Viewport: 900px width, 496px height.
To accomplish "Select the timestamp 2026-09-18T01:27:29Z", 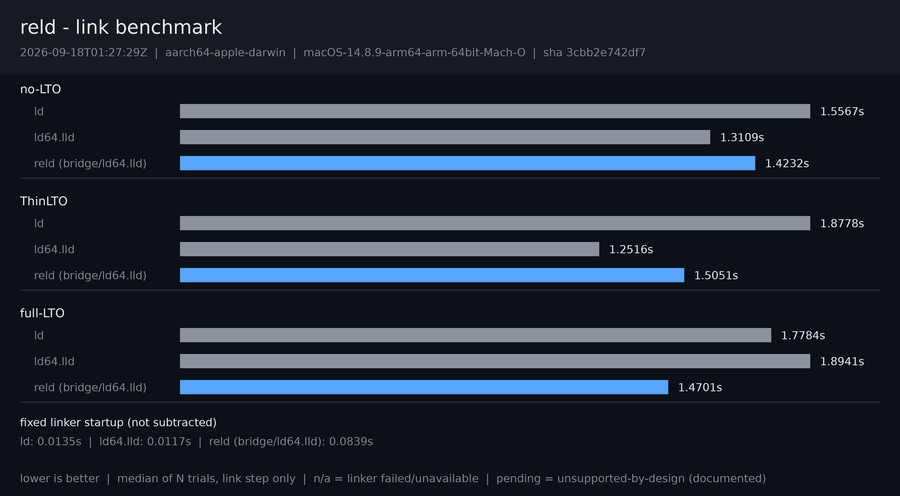I will (x=84, y=53).
